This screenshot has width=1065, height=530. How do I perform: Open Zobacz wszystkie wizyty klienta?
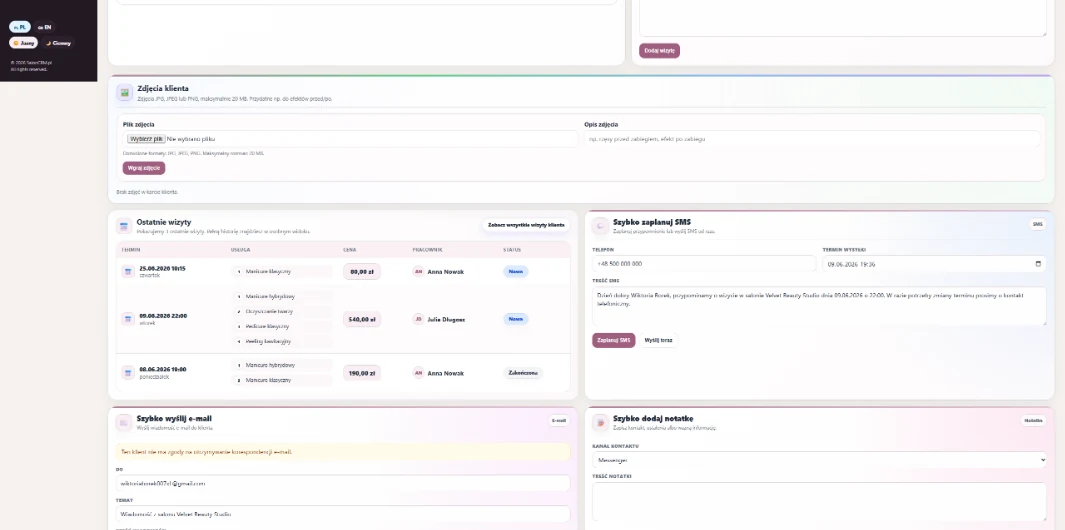[x=526, y=225]
